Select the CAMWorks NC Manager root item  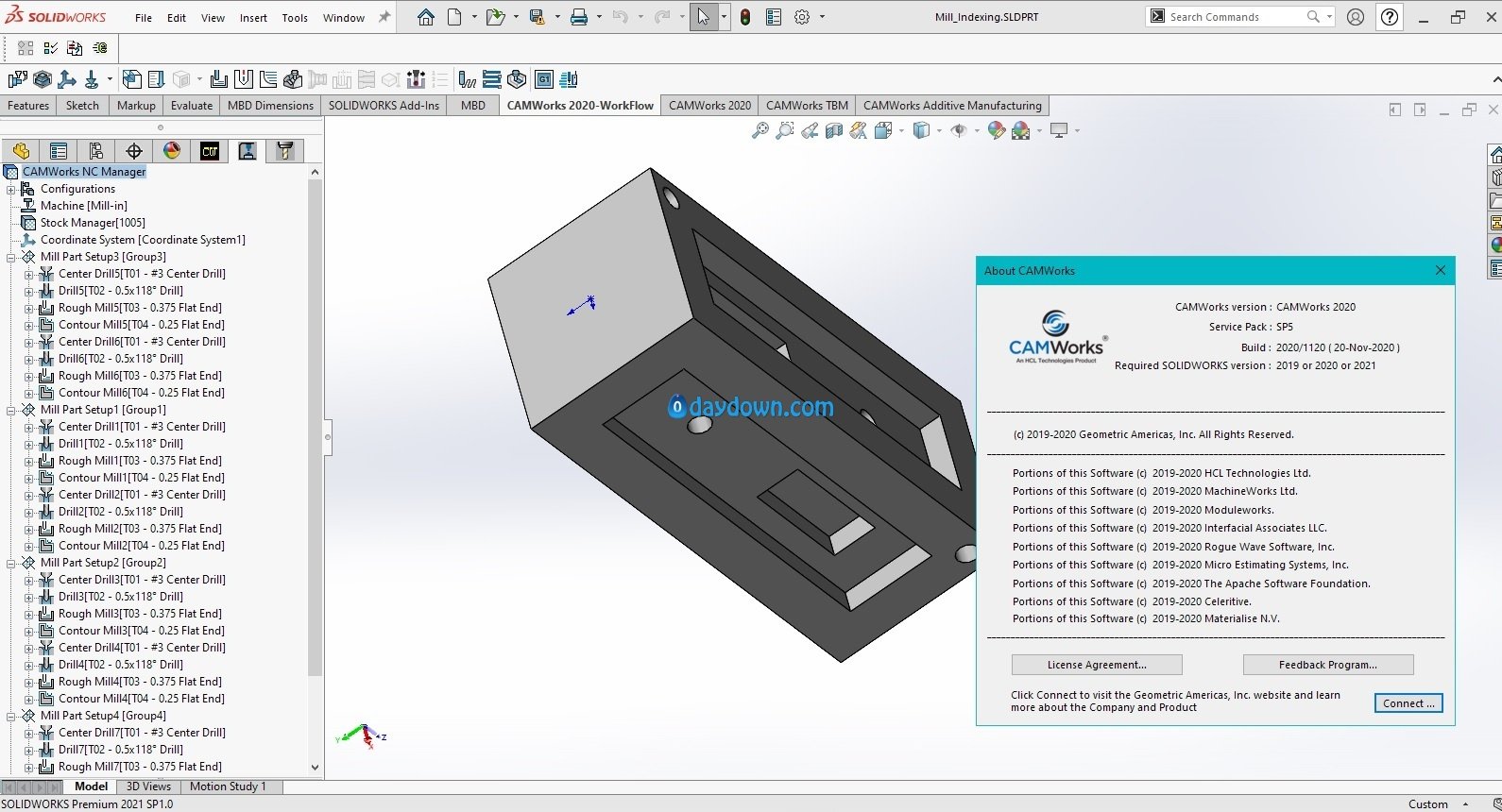pyautogui.click(x=84, y=172)
